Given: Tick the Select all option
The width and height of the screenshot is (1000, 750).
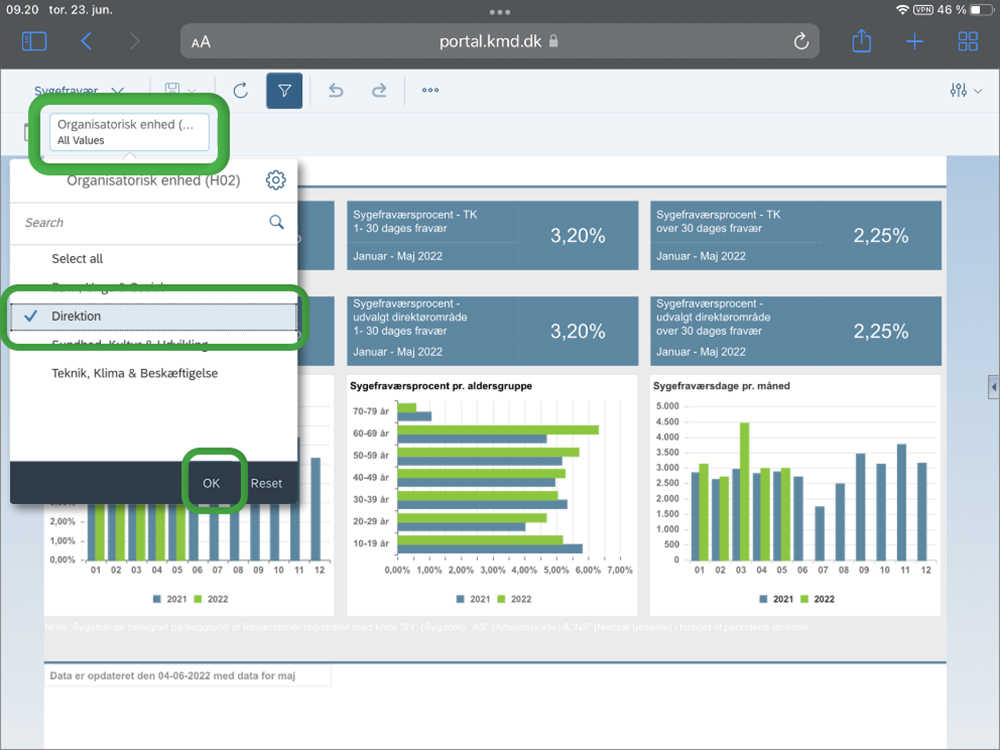Looking at the screenshot, I should coord(77,259).
